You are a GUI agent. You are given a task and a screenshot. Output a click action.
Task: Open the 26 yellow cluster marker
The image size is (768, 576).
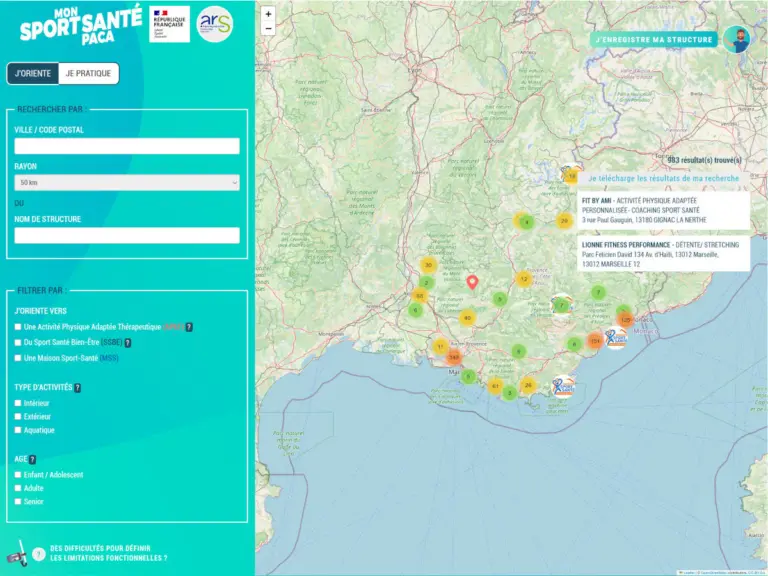528,385
